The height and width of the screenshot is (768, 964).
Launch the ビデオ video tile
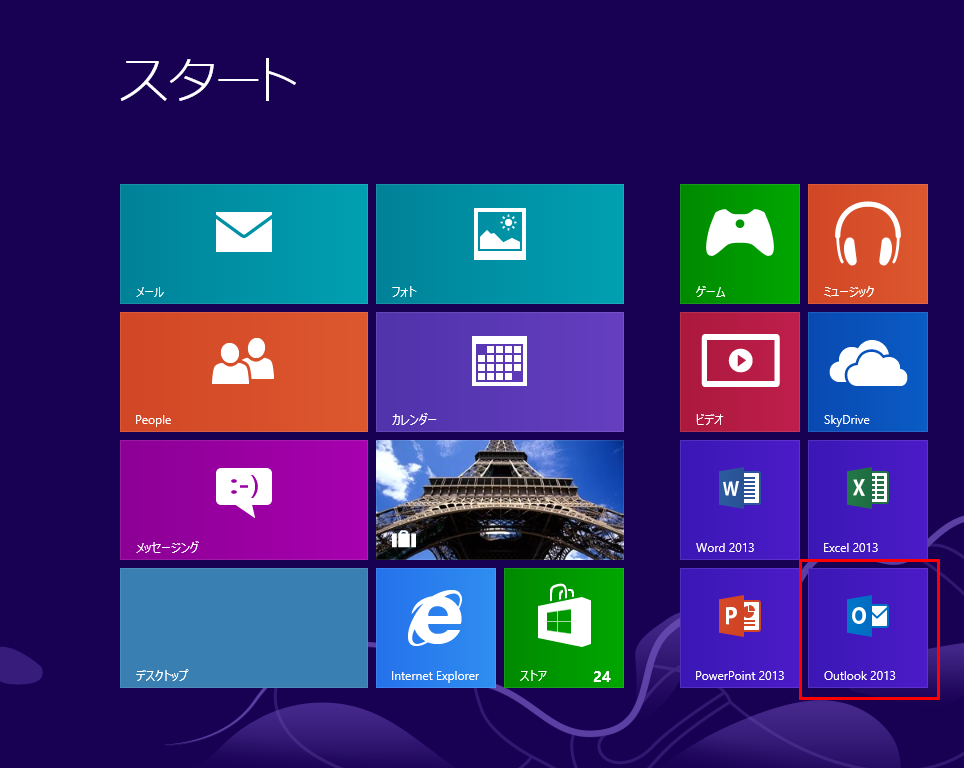click(740, 372)
